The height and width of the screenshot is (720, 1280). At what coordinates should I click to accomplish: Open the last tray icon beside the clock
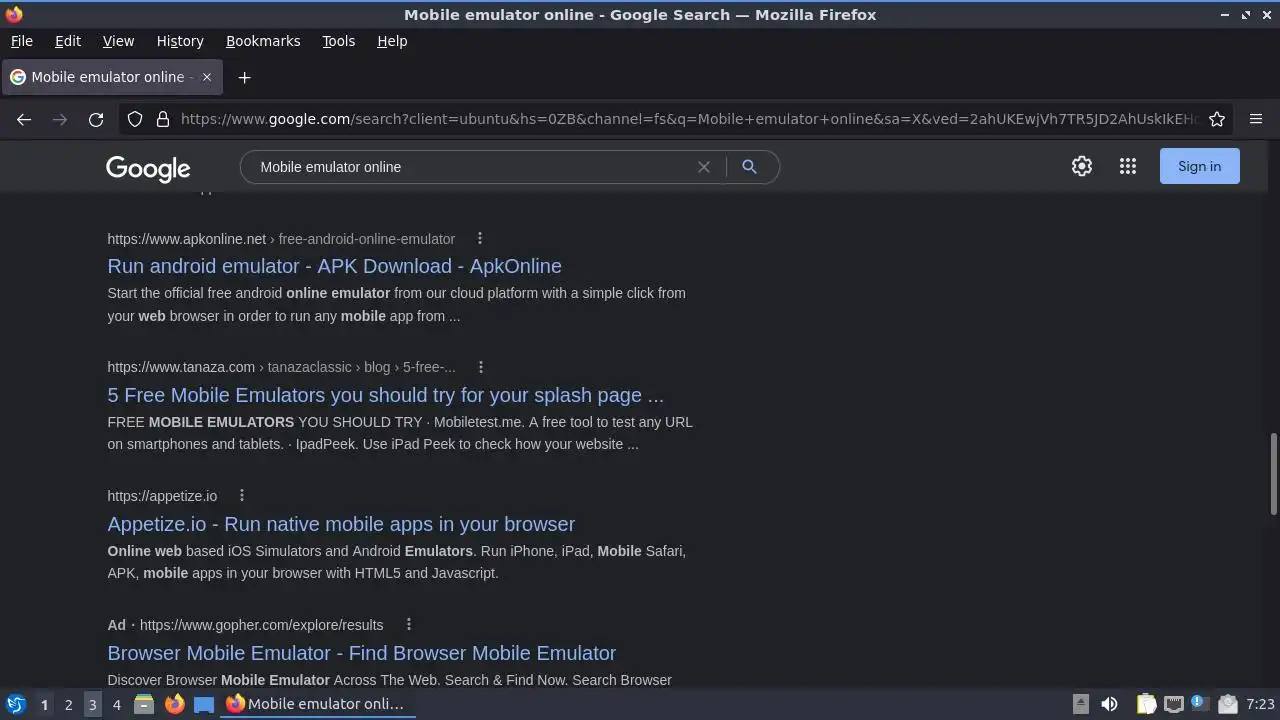pyautogui.click(x=1227, y=704)
